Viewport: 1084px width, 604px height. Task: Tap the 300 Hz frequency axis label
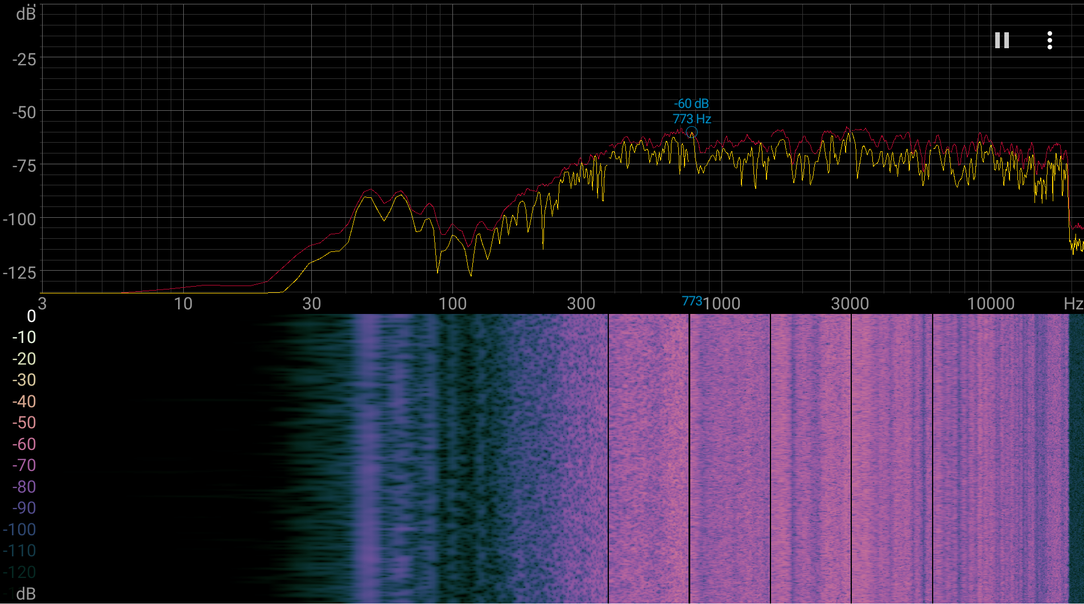click(x=581, y=303)
